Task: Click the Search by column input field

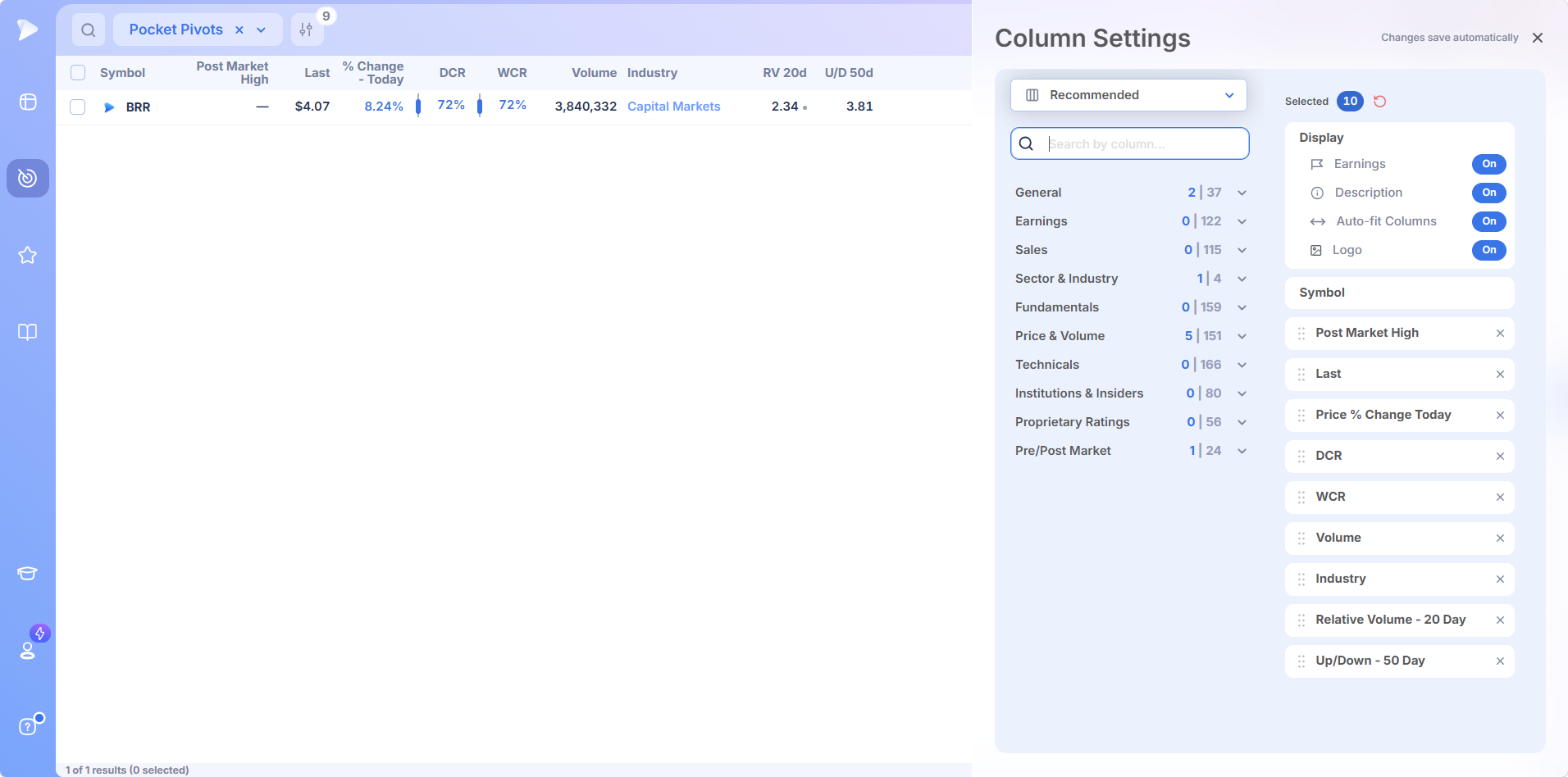Action: tap(1129, 144)
